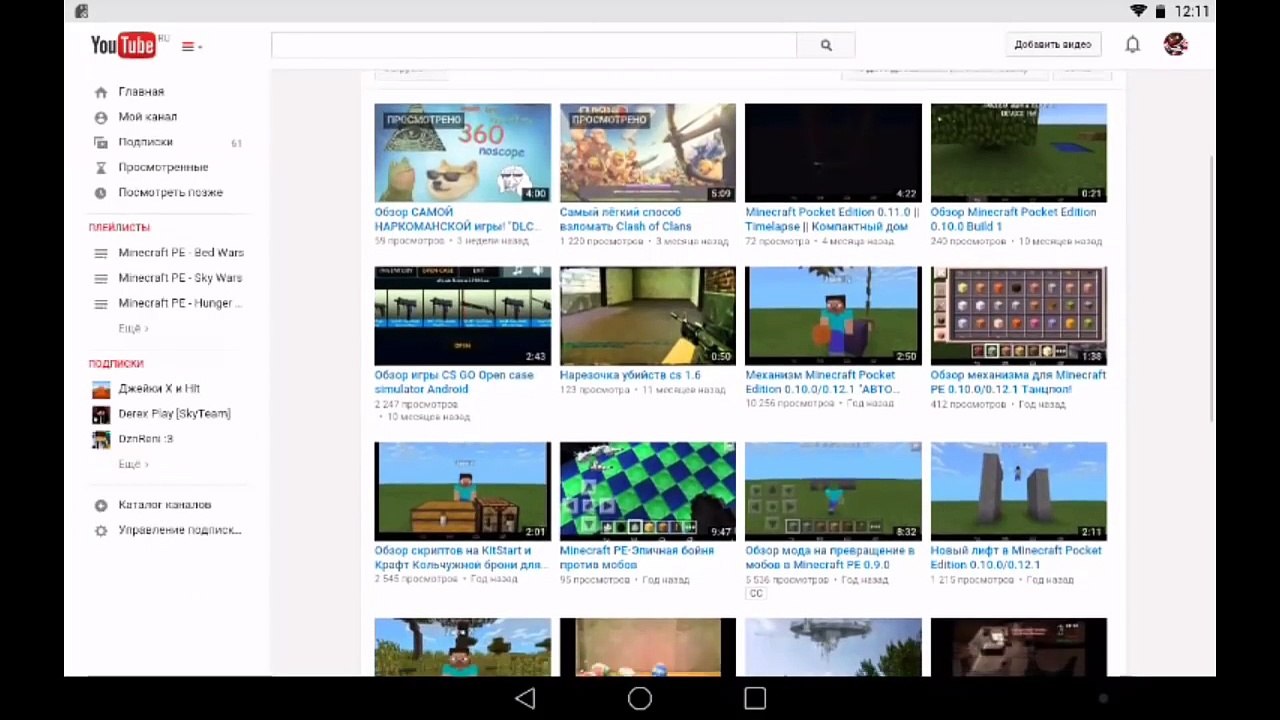Focus the YouTube search field

coord(534,45)
